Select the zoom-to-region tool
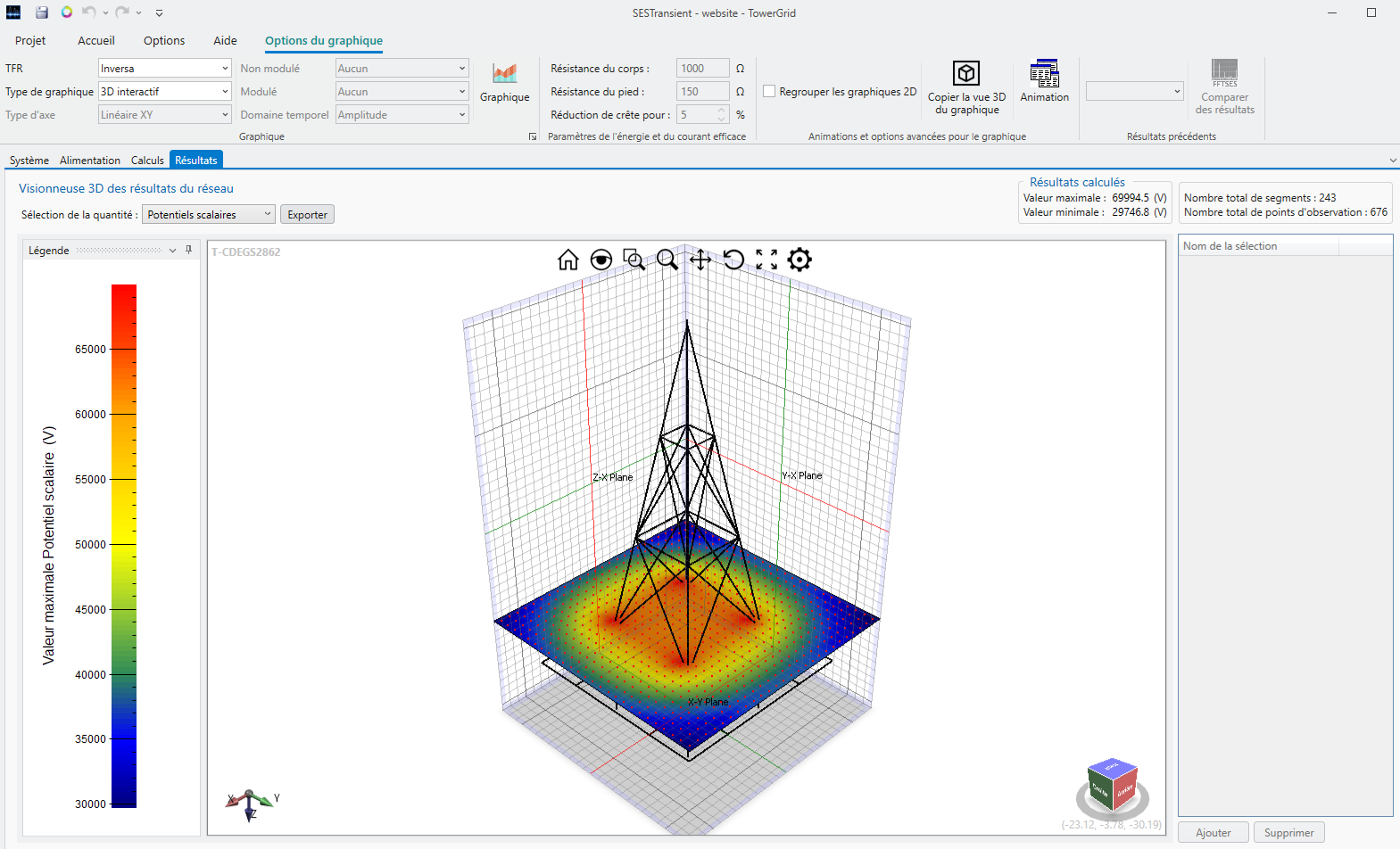This screenshot has width=1400, height=849. (634, 260)
